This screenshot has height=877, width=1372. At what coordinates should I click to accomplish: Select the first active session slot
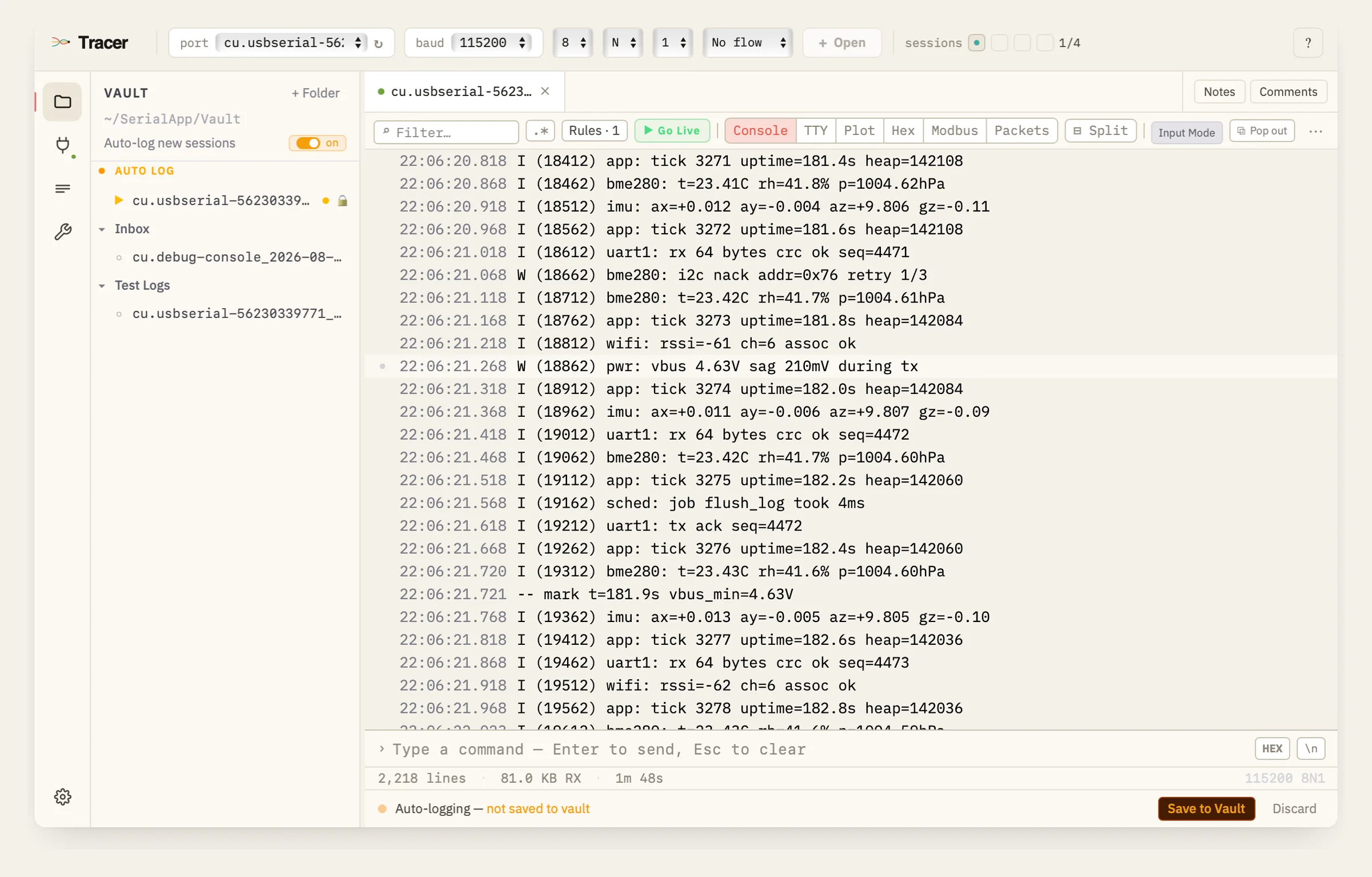click(x=976, y=43)
